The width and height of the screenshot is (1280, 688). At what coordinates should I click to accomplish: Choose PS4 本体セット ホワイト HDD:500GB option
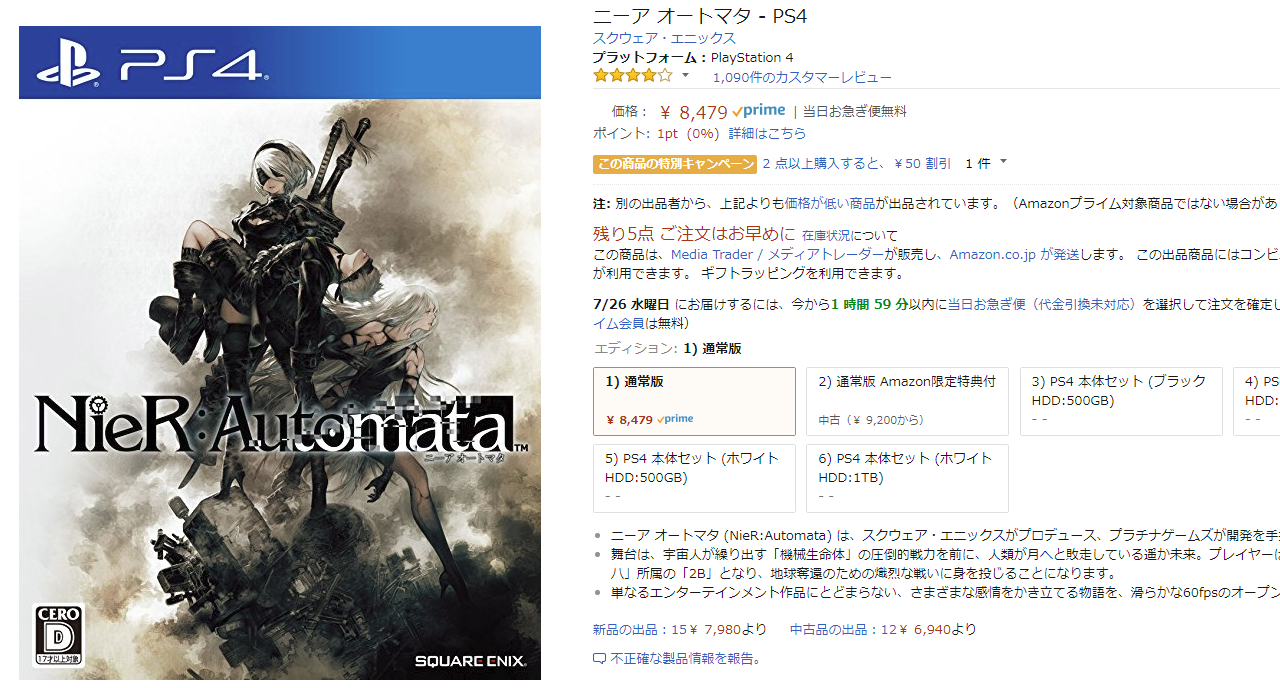[x=694, y=478]
